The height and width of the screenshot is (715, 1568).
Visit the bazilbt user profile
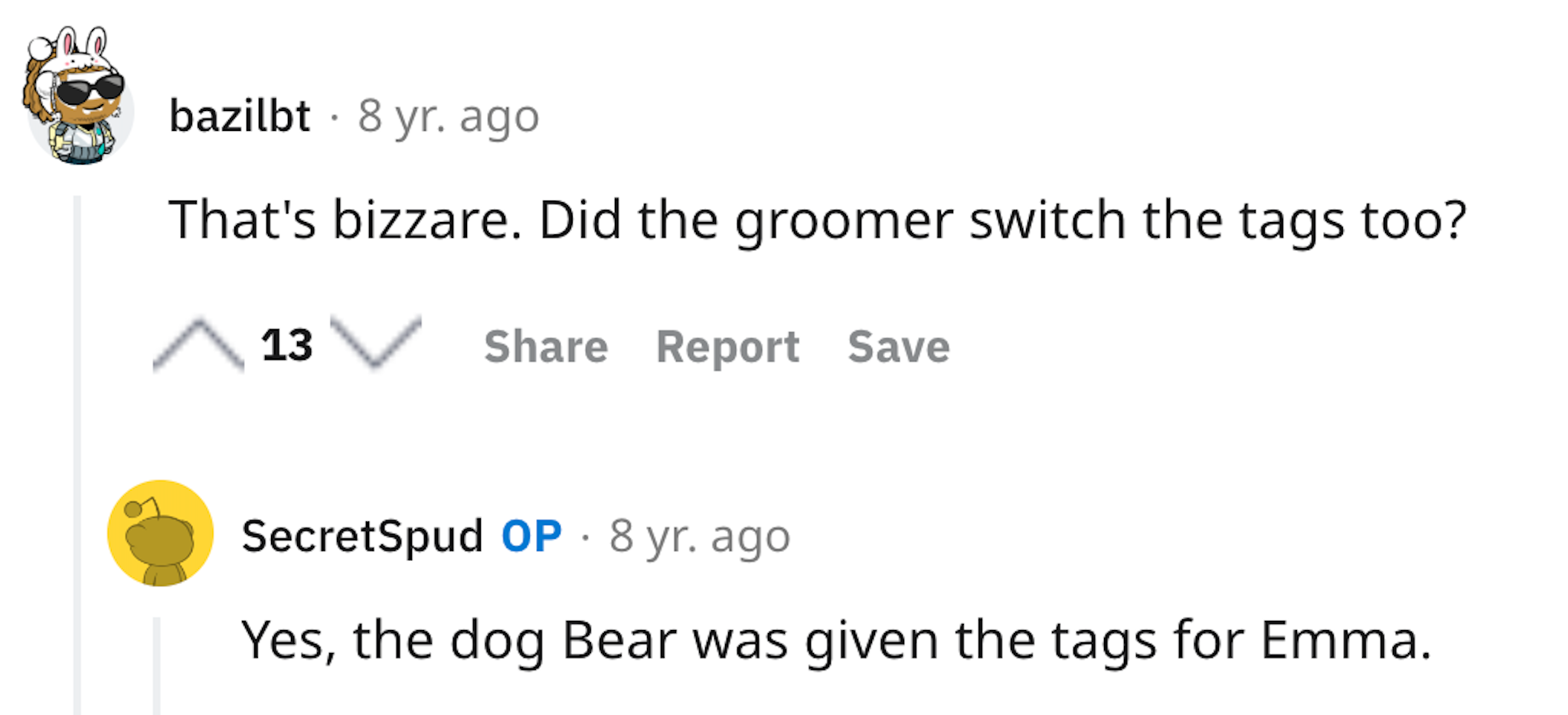tap(240, 116)
